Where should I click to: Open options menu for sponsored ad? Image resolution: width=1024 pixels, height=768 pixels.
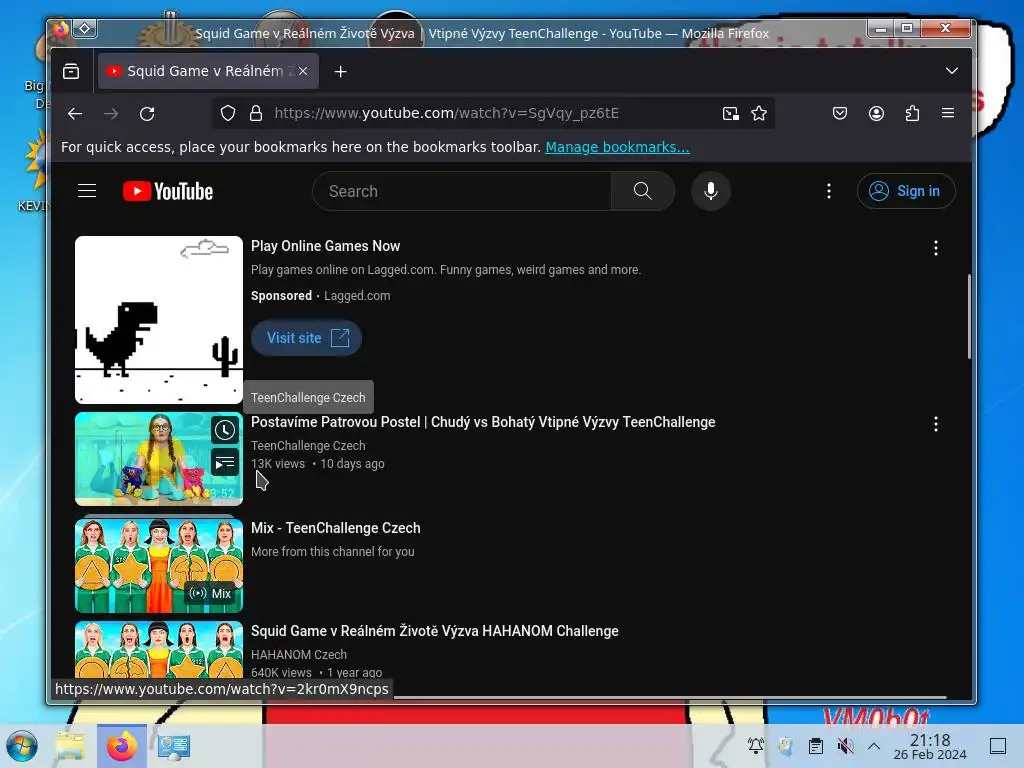(935, 248)
